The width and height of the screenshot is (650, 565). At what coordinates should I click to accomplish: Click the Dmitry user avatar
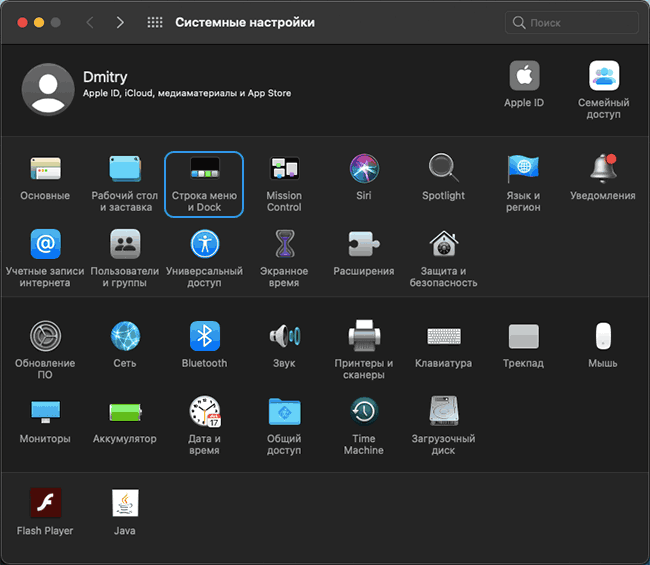(x=48, y=89)
